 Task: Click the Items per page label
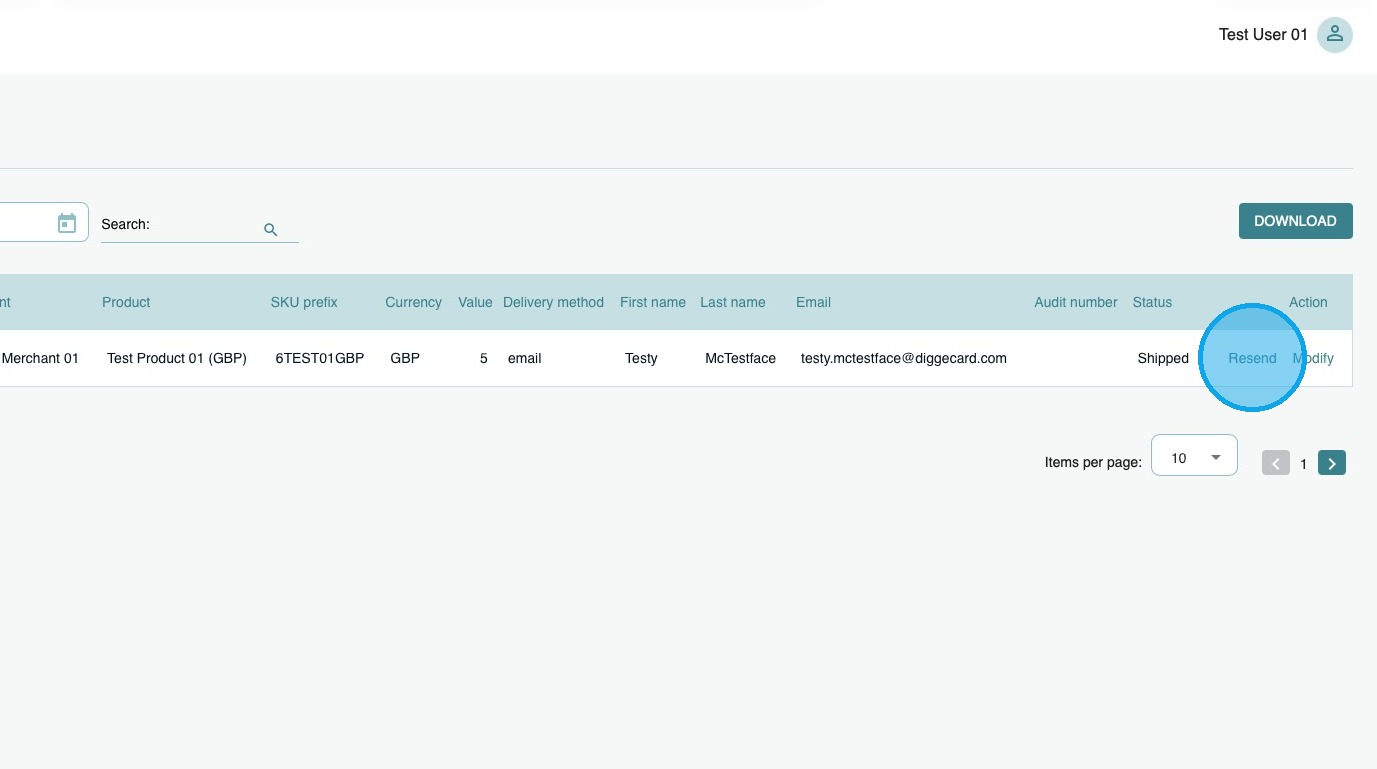pyautogui.click(x=1093, y=462)
